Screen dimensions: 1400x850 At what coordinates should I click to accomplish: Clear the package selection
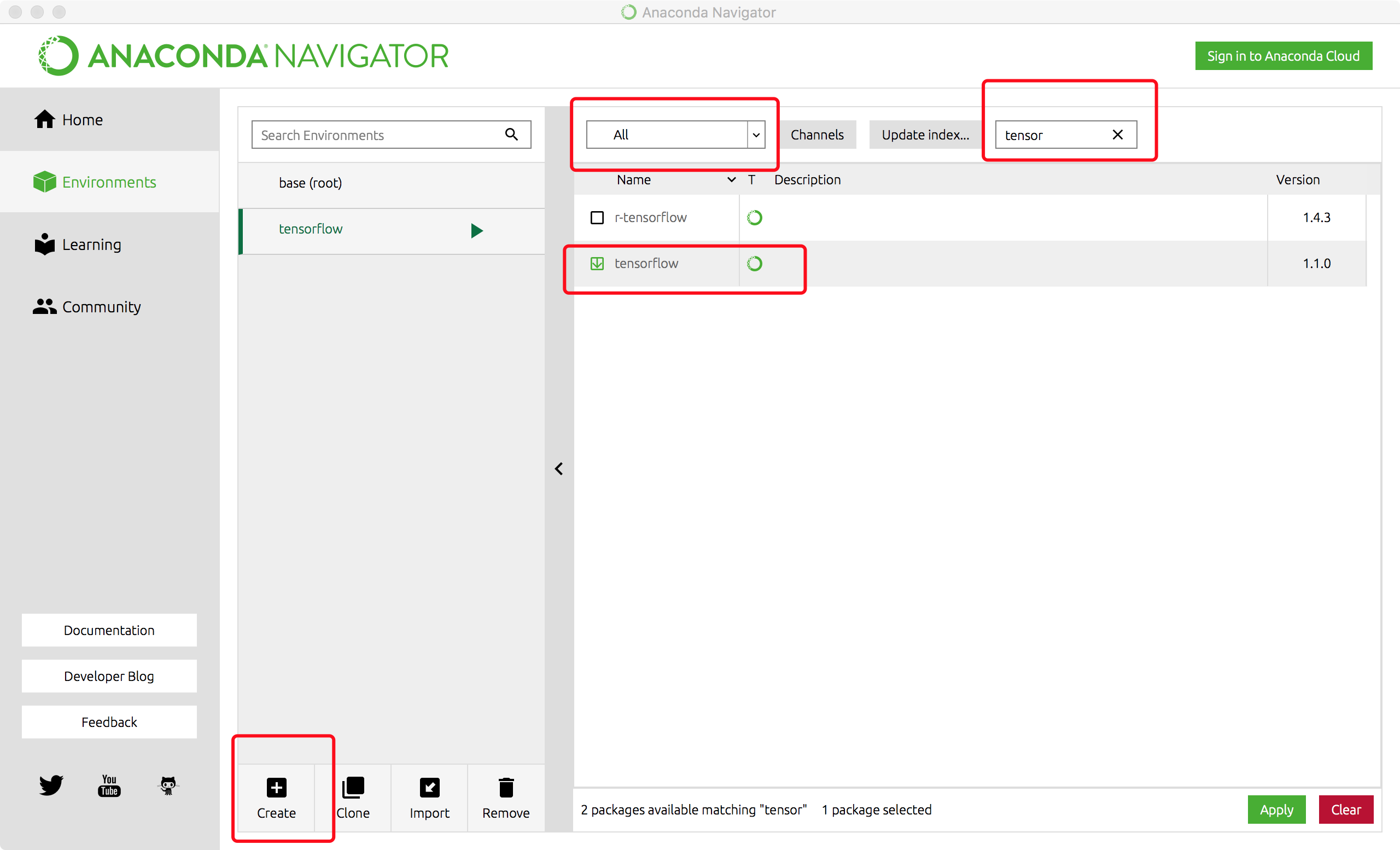(1346, 809)
